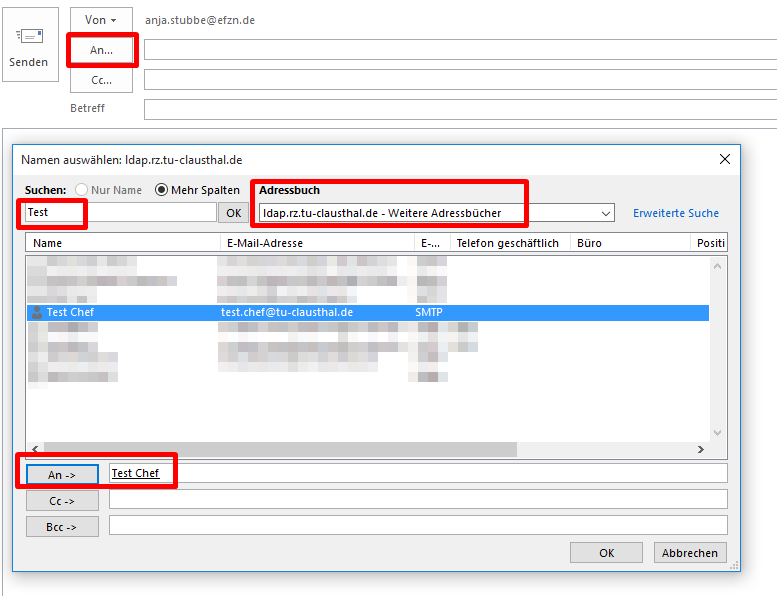
Task: Click the search field containing Test
Action: coord(120,213)
